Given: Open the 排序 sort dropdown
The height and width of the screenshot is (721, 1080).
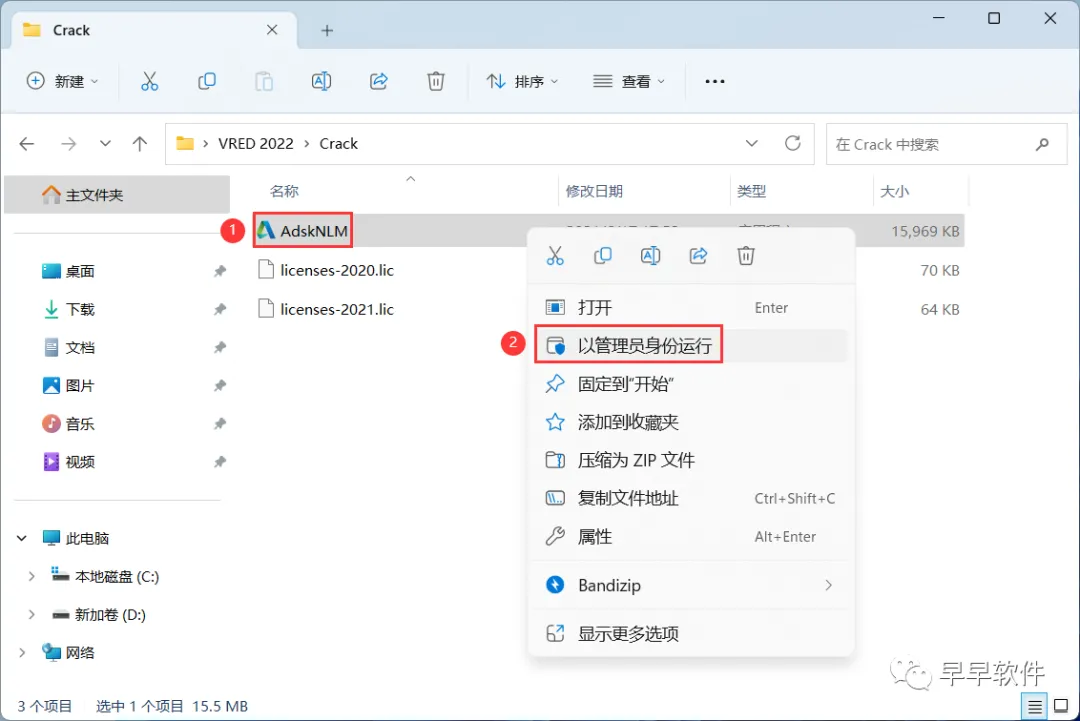Looking at the screenshot, I should tap(522, 81).
